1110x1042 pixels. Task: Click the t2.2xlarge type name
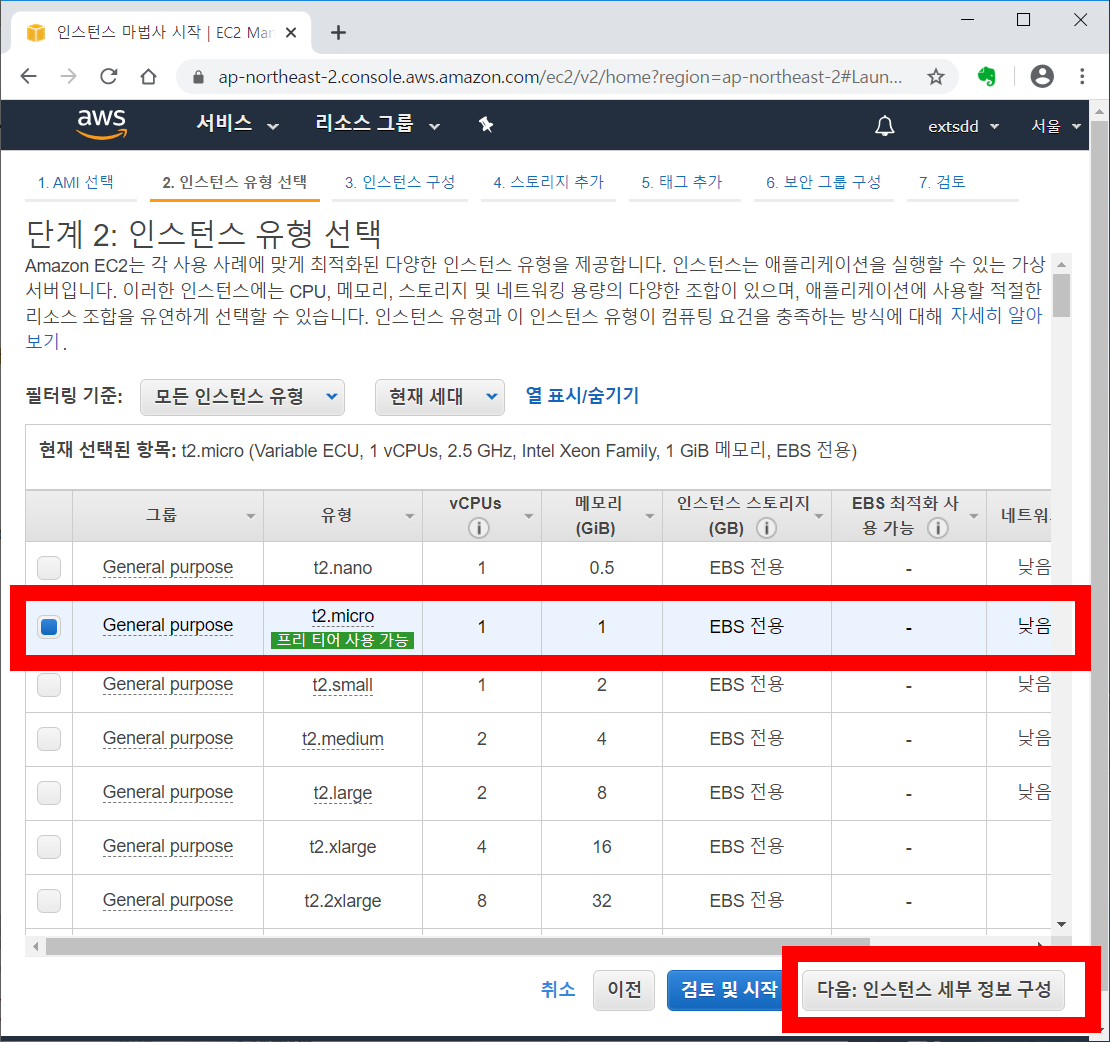click(x=343, y=900)
